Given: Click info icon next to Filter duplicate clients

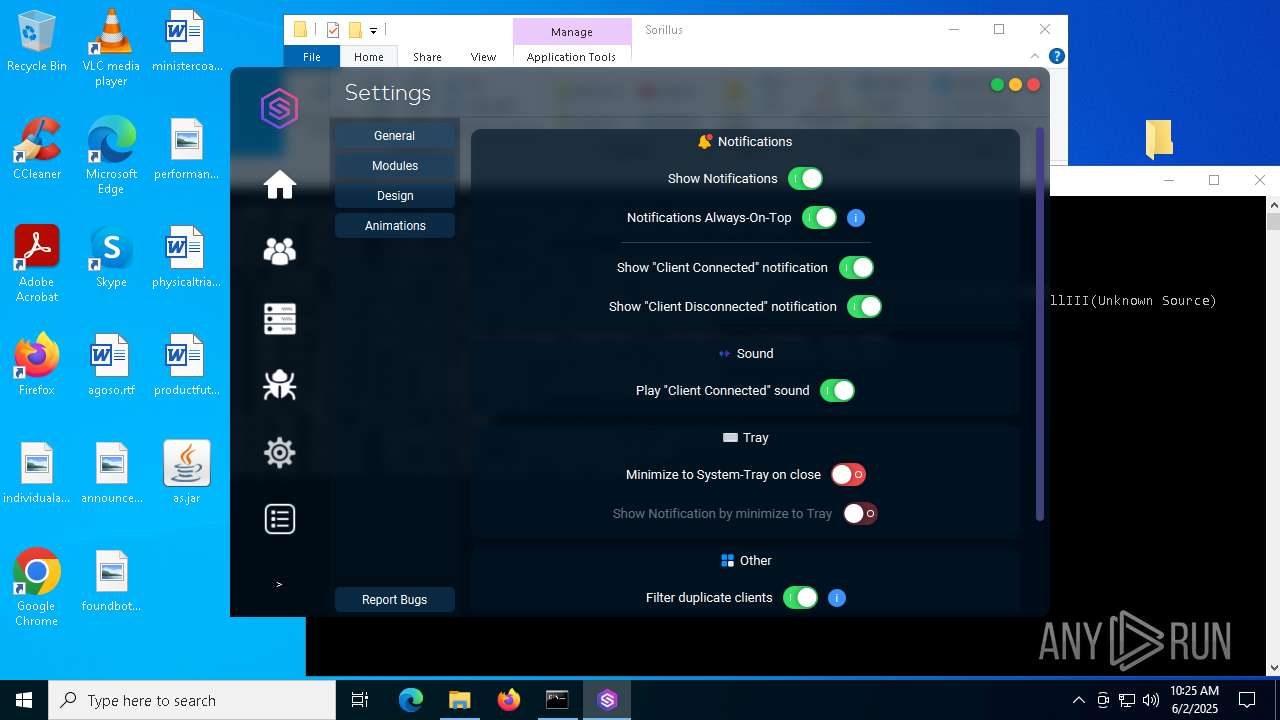Looking at the screenshot, I should pyautogui.click(x=837, y=598).
